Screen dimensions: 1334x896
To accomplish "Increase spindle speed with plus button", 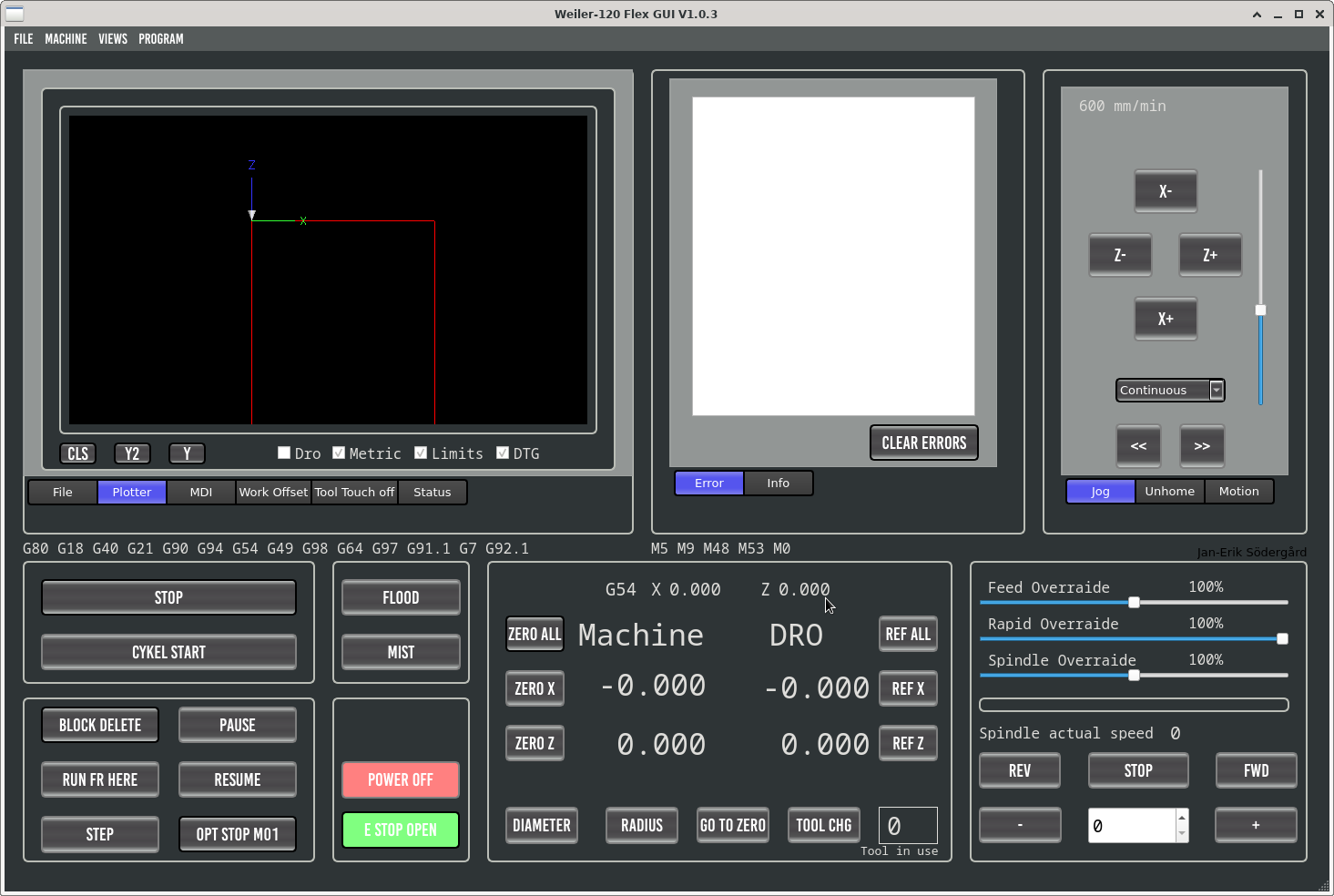I will click(1256, 825).
